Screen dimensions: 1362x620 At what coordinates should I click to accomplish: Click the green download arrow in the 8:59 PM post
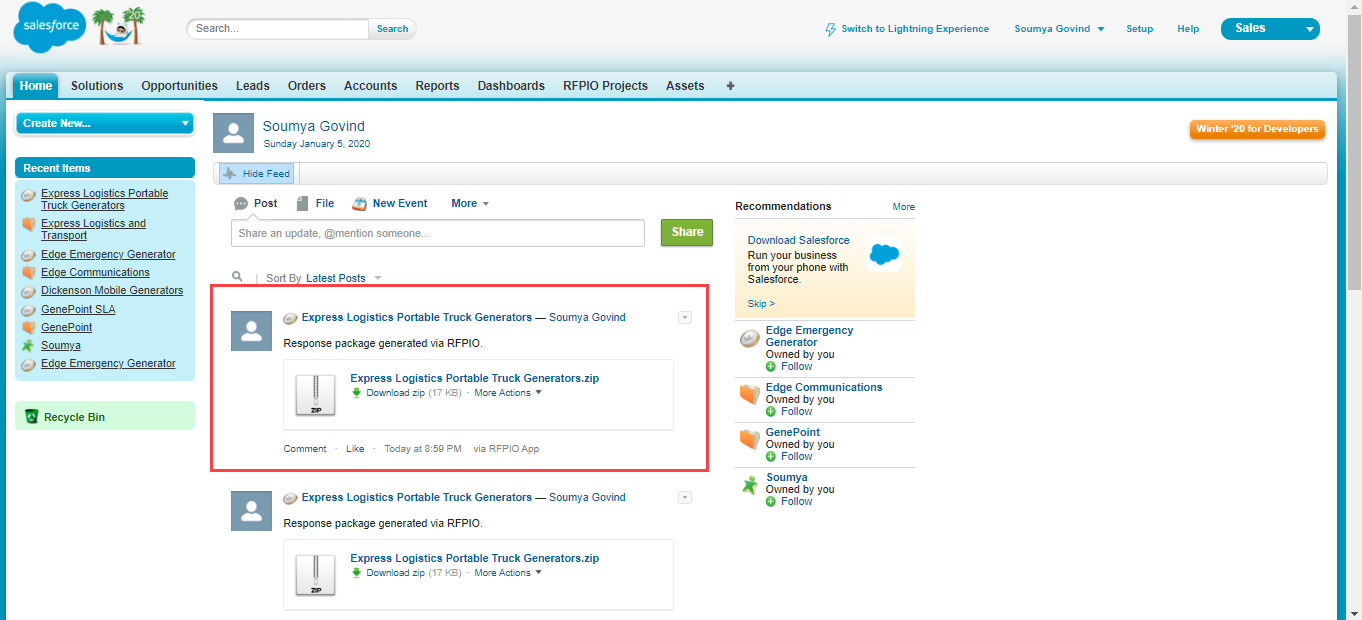coord(356,393)
